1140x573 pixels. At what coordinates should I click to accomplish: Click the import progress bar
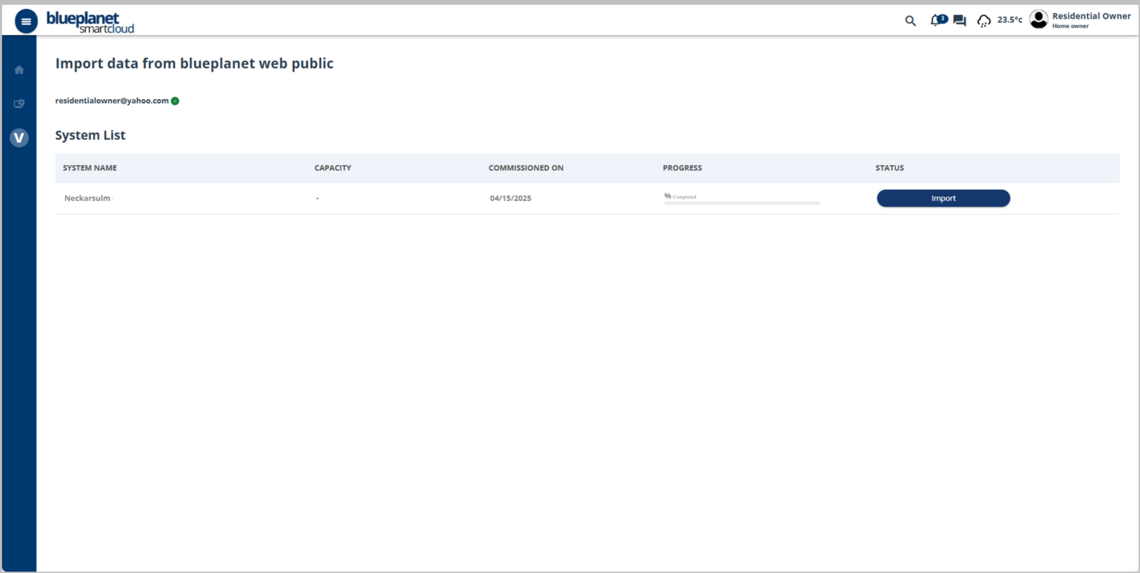[741, 203]
